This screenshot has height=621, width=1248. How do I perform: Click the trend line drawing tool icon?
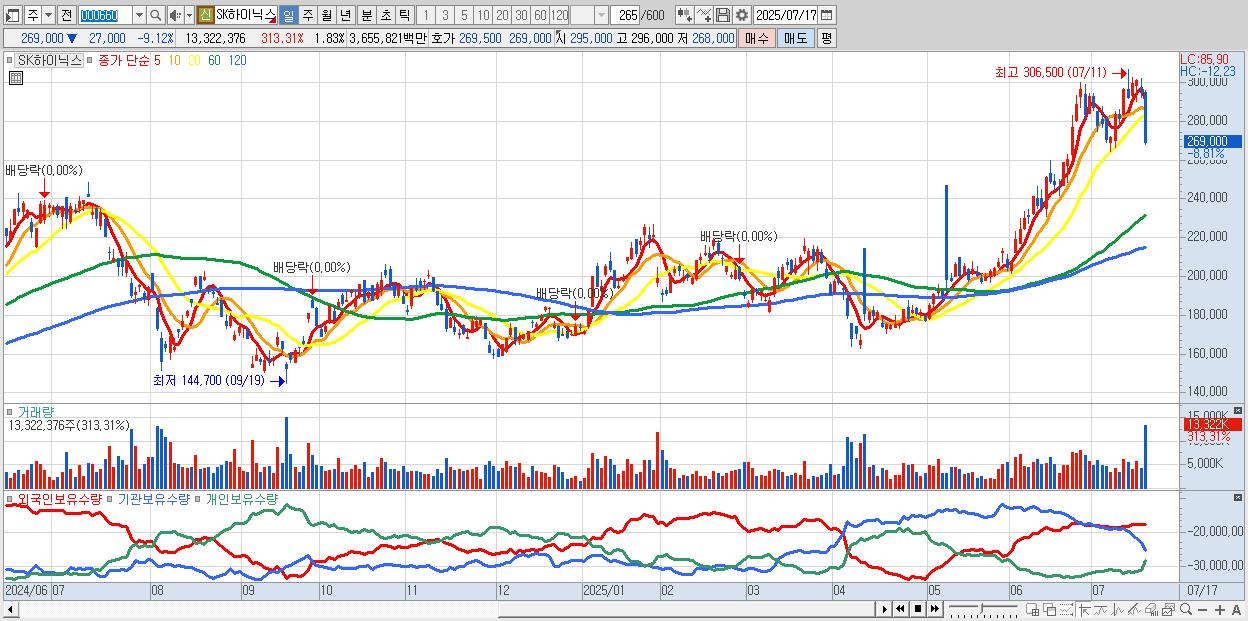1102,609
